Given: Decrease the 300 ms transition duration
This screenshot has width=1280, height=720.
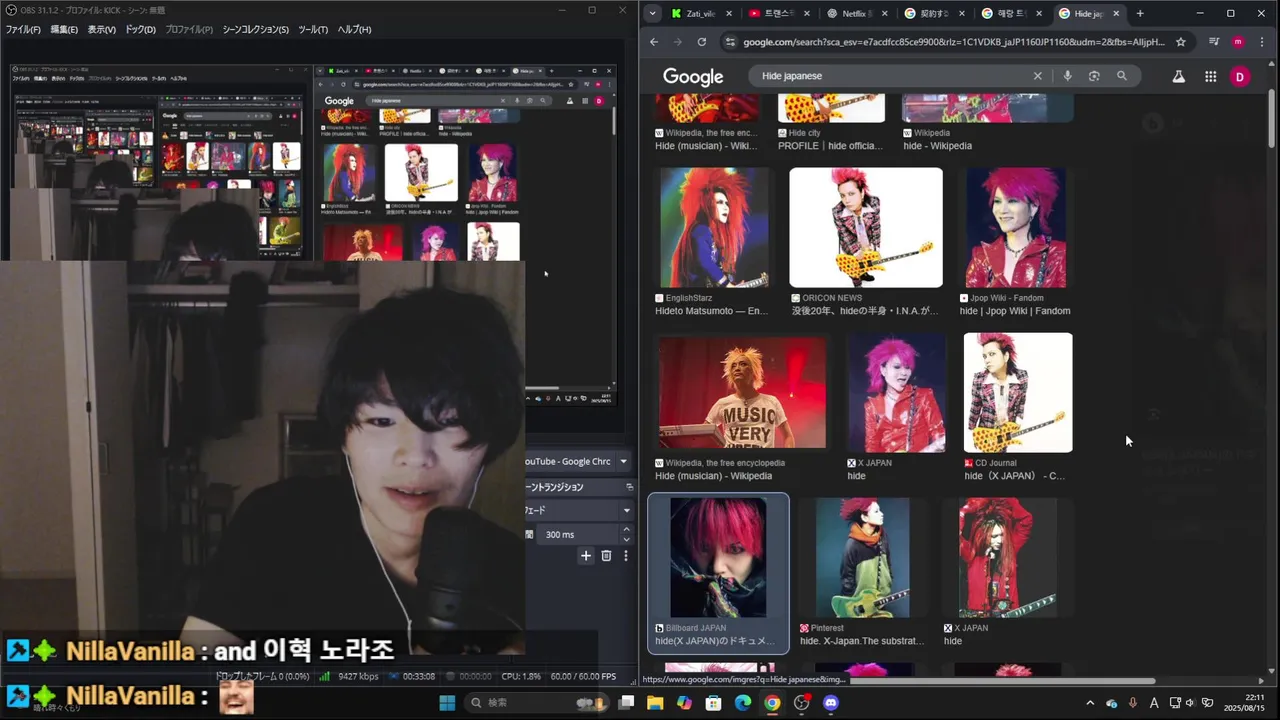Looking at the screenshot, I should point(627,539).
